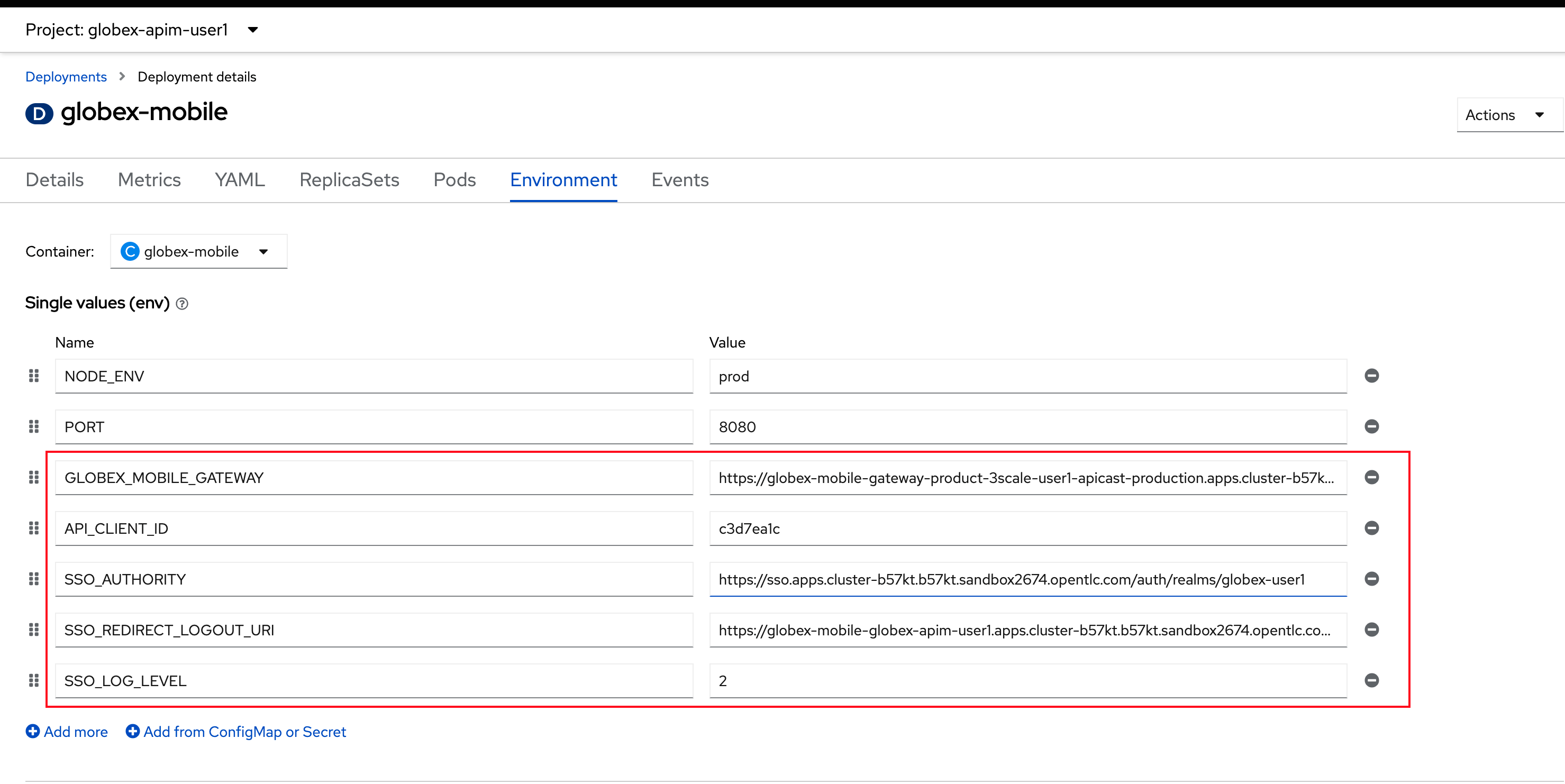Remove the SSO_LOG_LEVEL variable row
This screenshot has width=1565, height=784.
point(1371,680)
